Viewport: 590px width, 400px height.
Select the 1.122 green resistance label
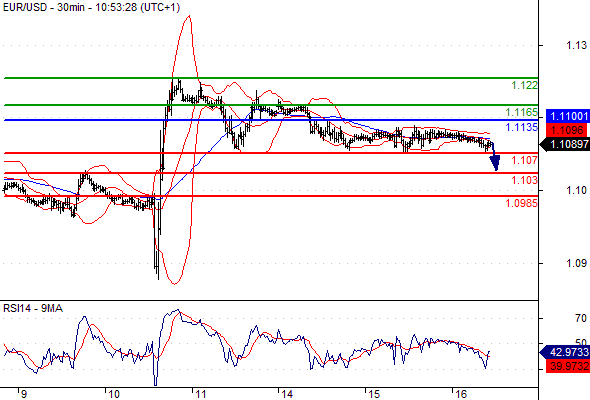525,86
